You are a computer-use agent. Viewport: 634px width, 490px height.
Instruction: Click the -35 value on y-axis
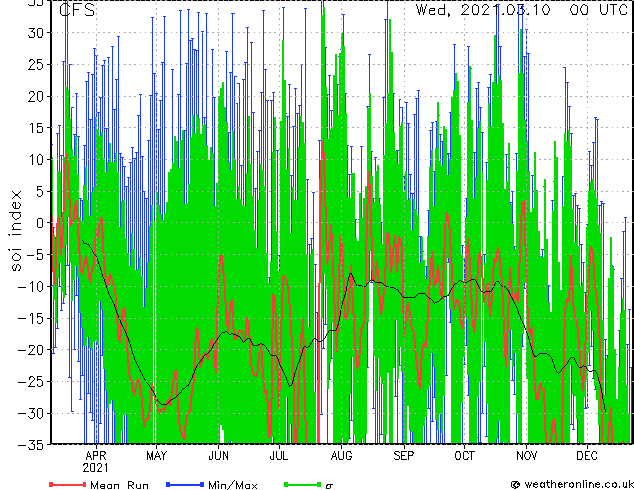(x=31, y=445)
